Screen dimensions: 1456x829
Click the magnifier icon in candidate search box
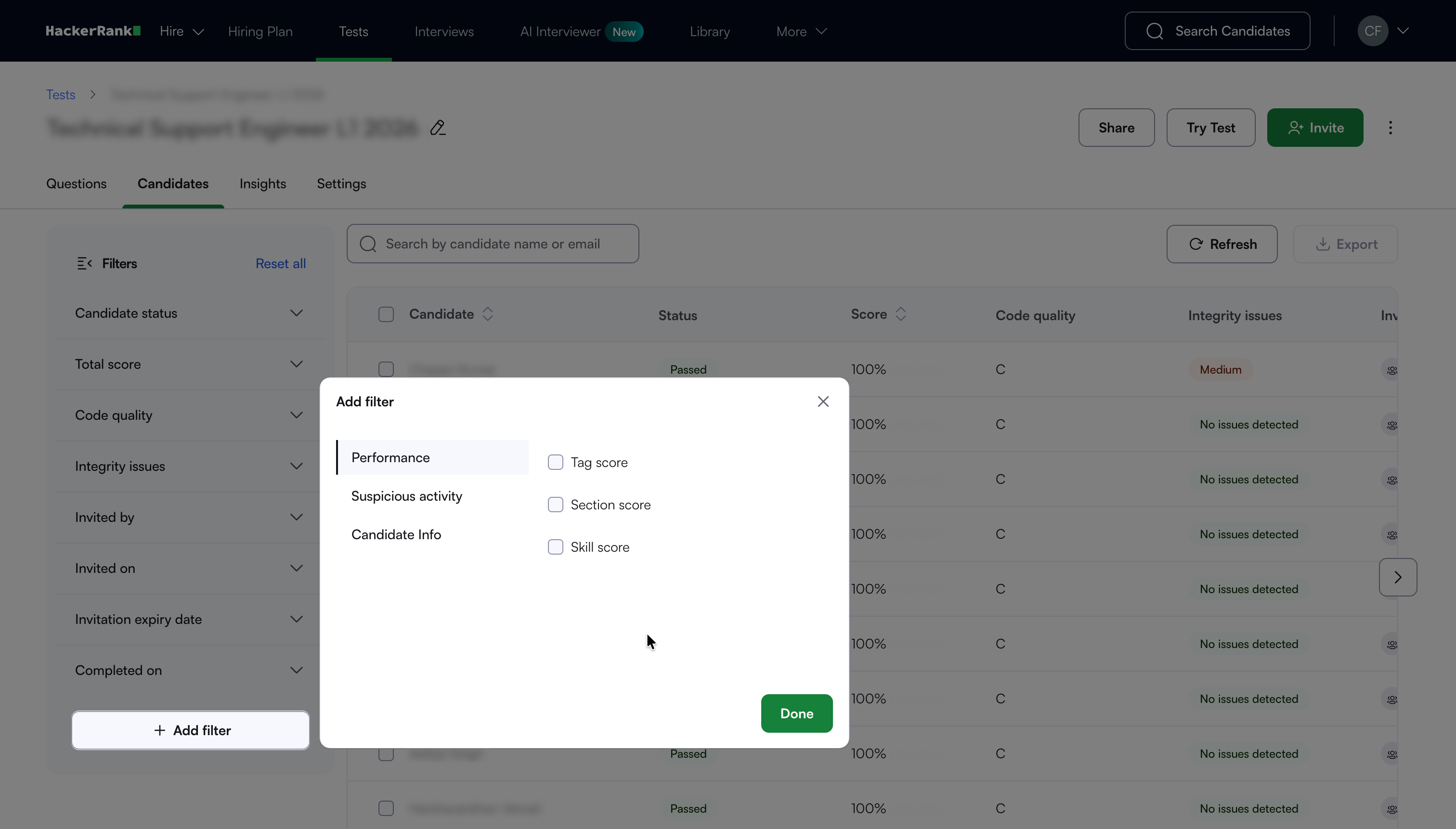(x=368, y=244)
